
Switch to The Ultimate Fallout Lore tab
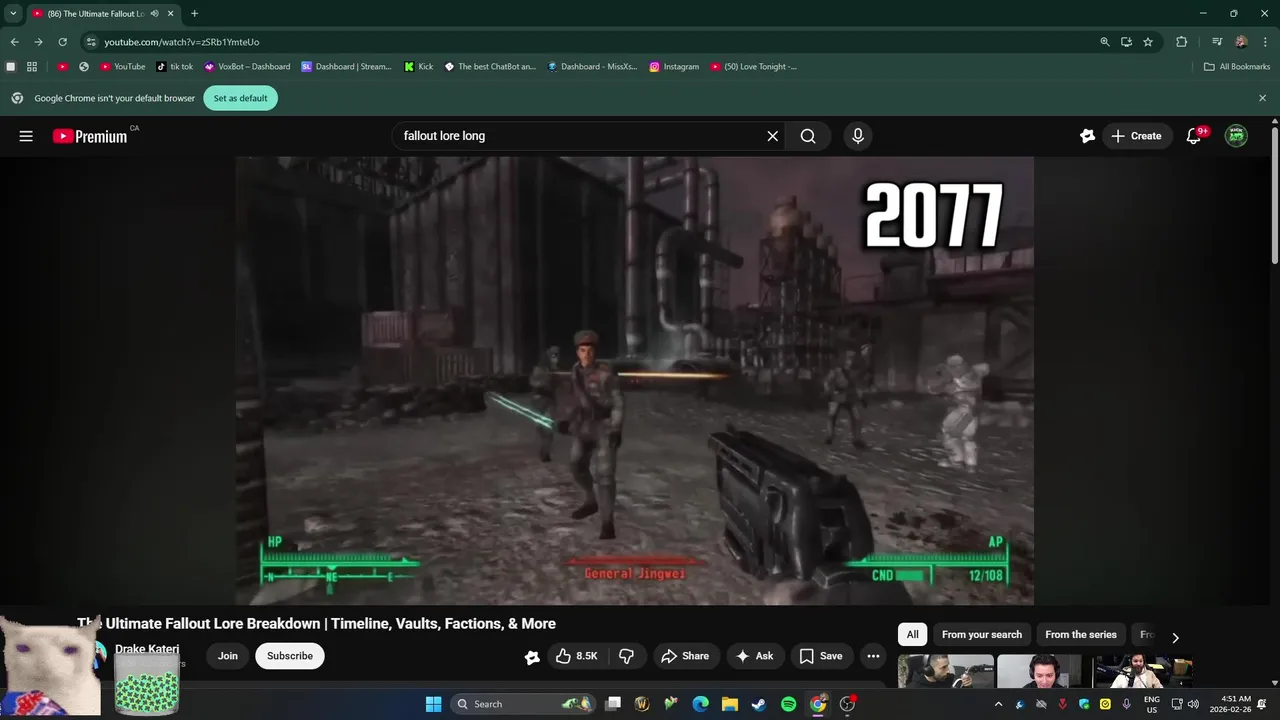(103, 13)
